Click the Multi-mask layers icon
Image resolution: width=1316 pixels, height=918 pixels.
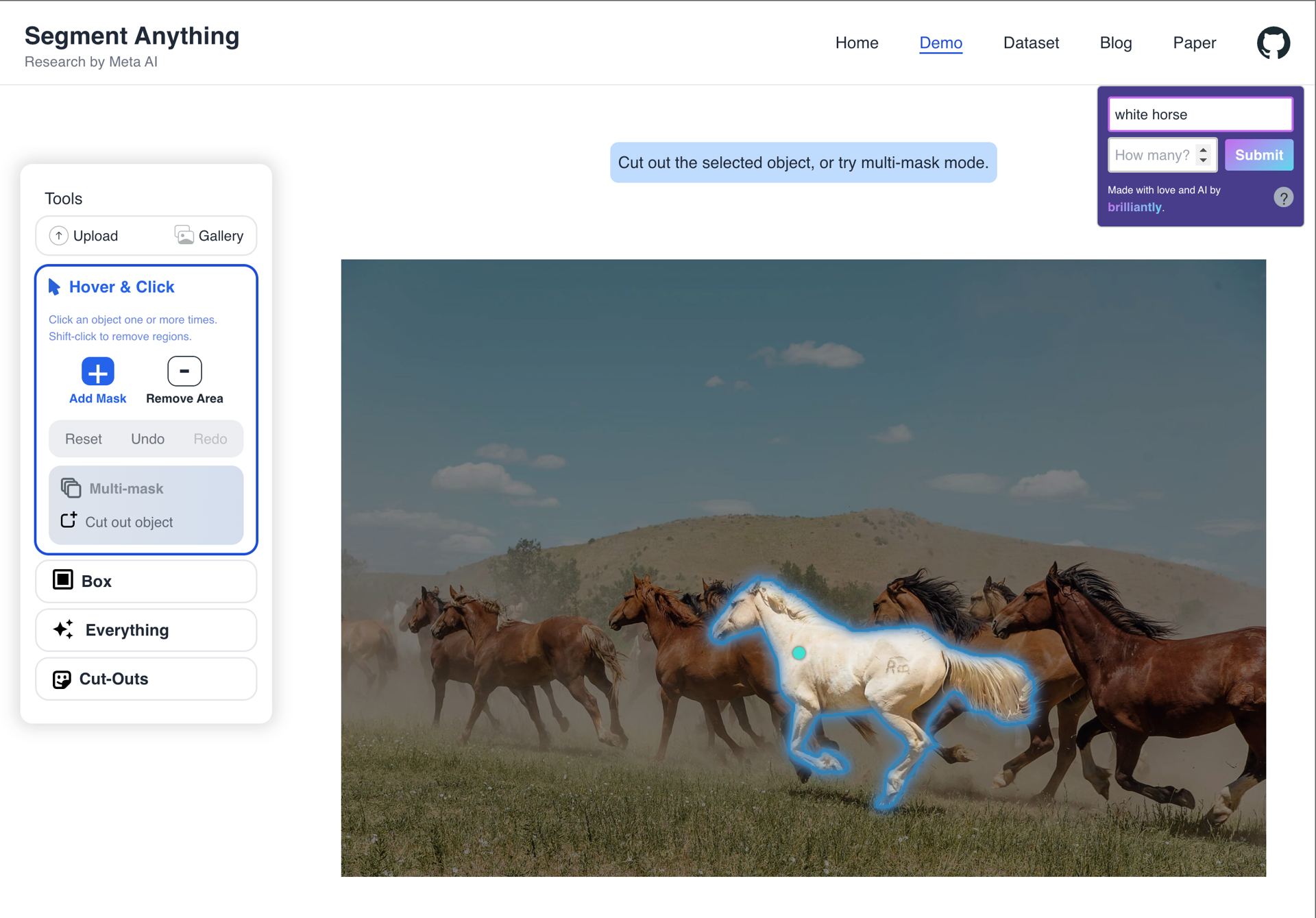tap(71, 488)
